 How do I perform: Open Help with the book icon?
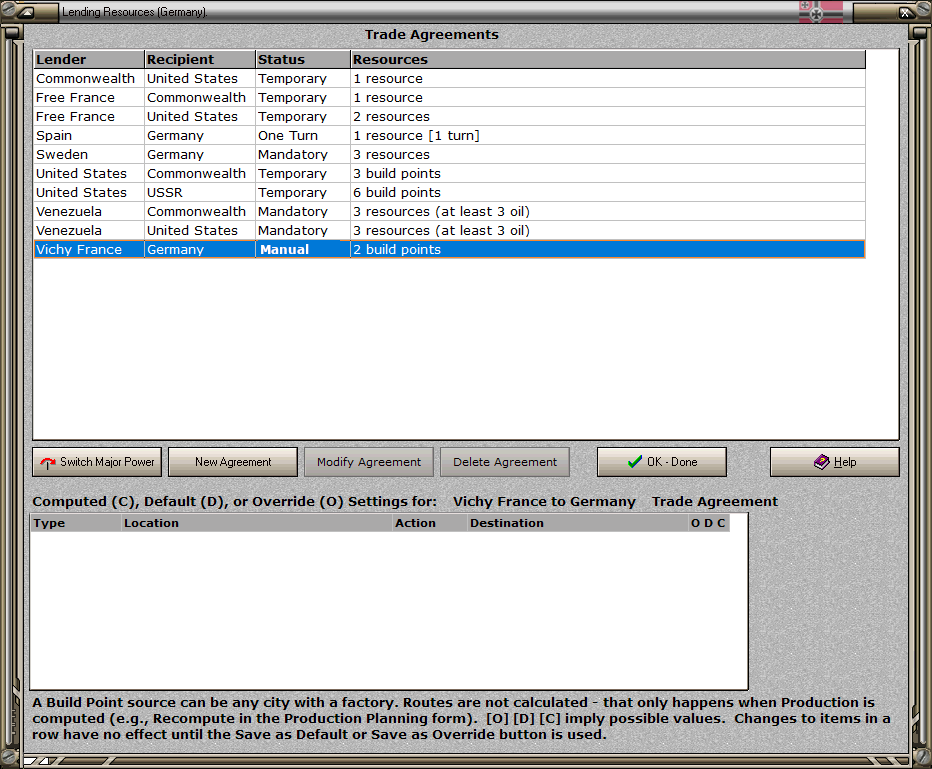835,462
